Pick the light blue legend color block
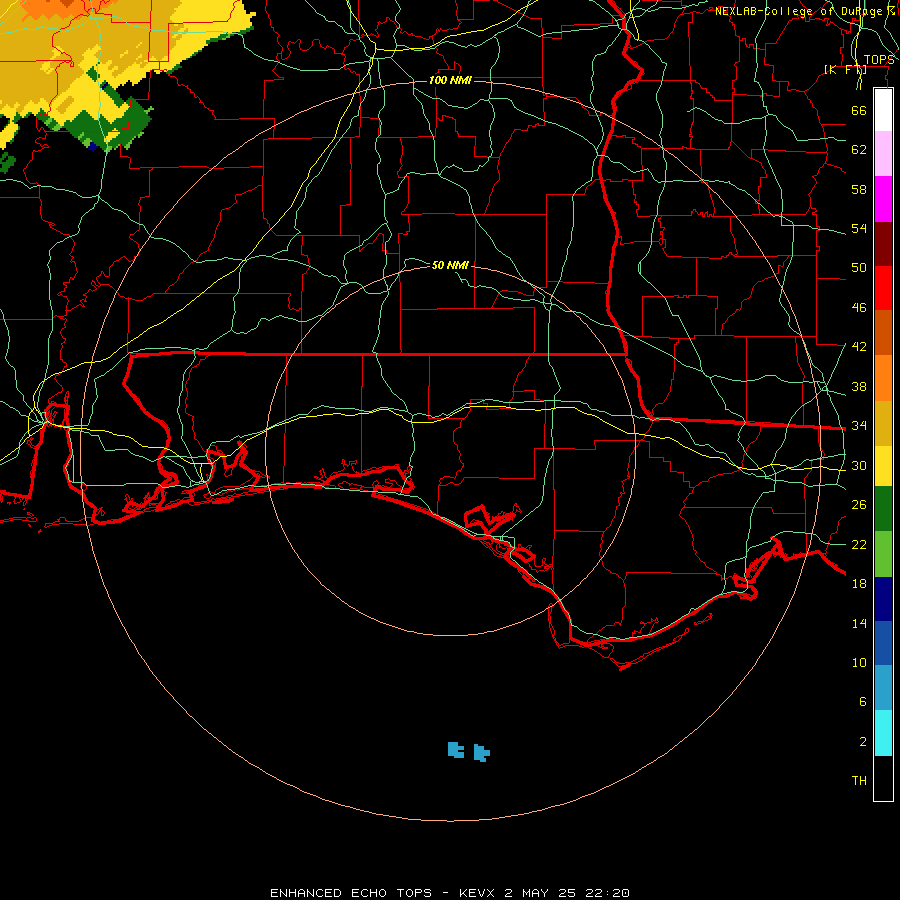900x900 pixels. pyautogui.click(x=883, y=688)
